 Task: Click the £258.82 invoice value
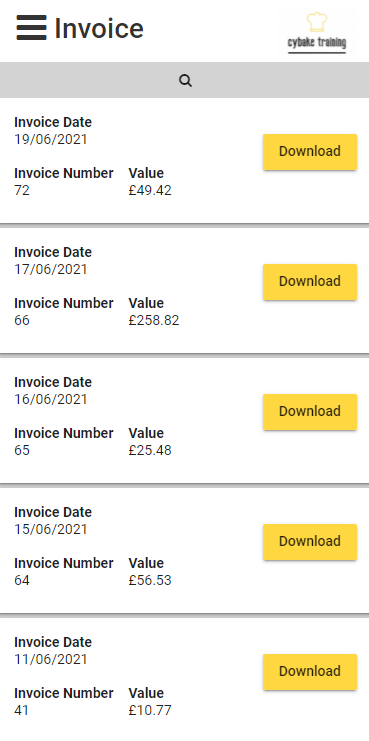154,321
